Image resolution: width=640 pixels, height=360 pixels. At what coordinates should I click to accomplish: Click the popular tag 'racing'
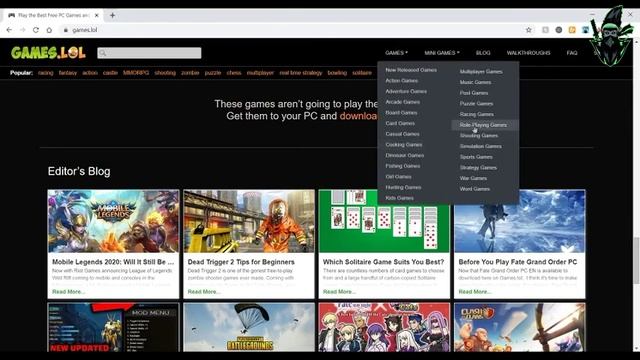tap(46, 73)
